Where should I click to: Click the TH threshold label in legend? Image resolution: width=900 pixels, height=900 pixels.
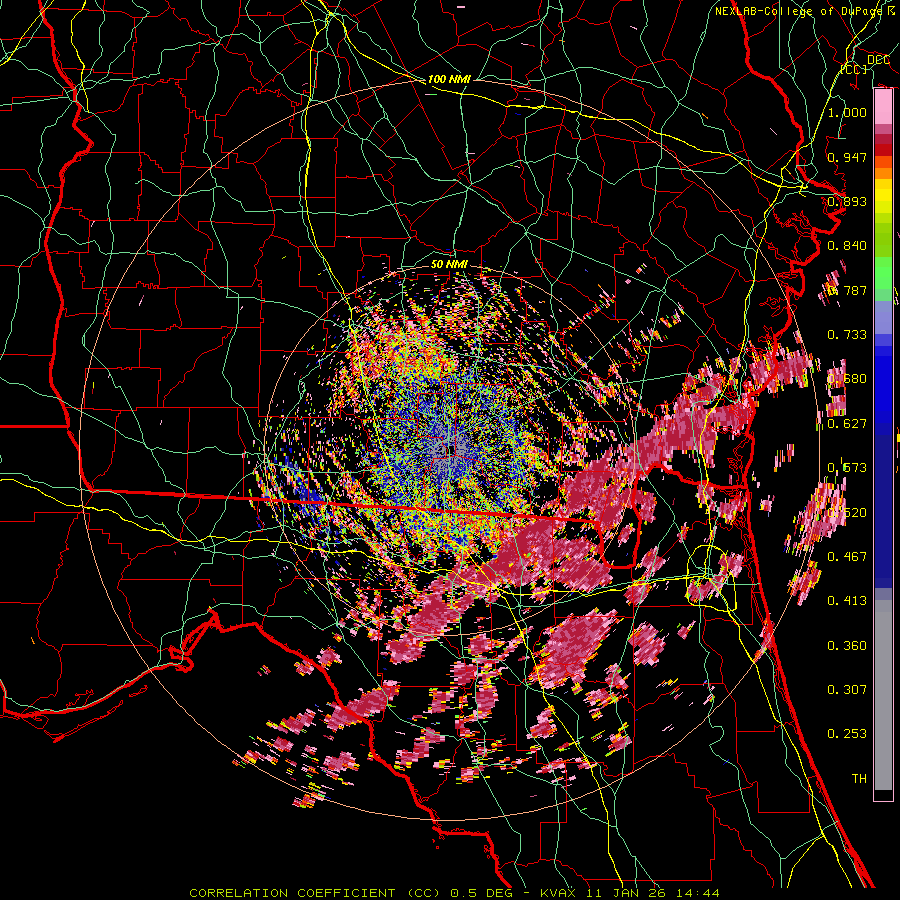click(x=859, y=779)
